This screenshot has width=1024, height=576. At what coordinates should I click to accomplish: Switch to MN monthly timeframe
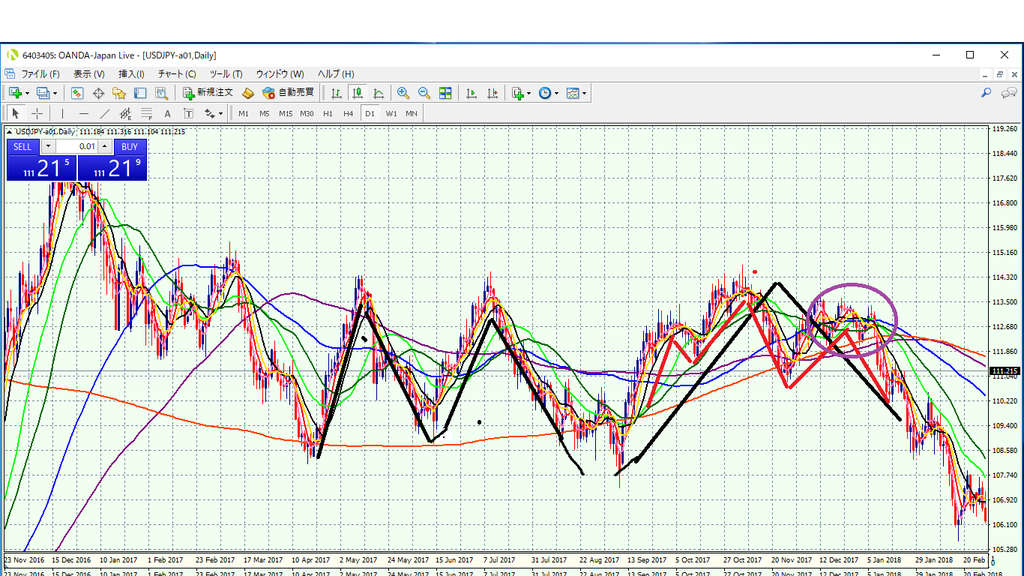pyautogui.click(x=411, y=114)
